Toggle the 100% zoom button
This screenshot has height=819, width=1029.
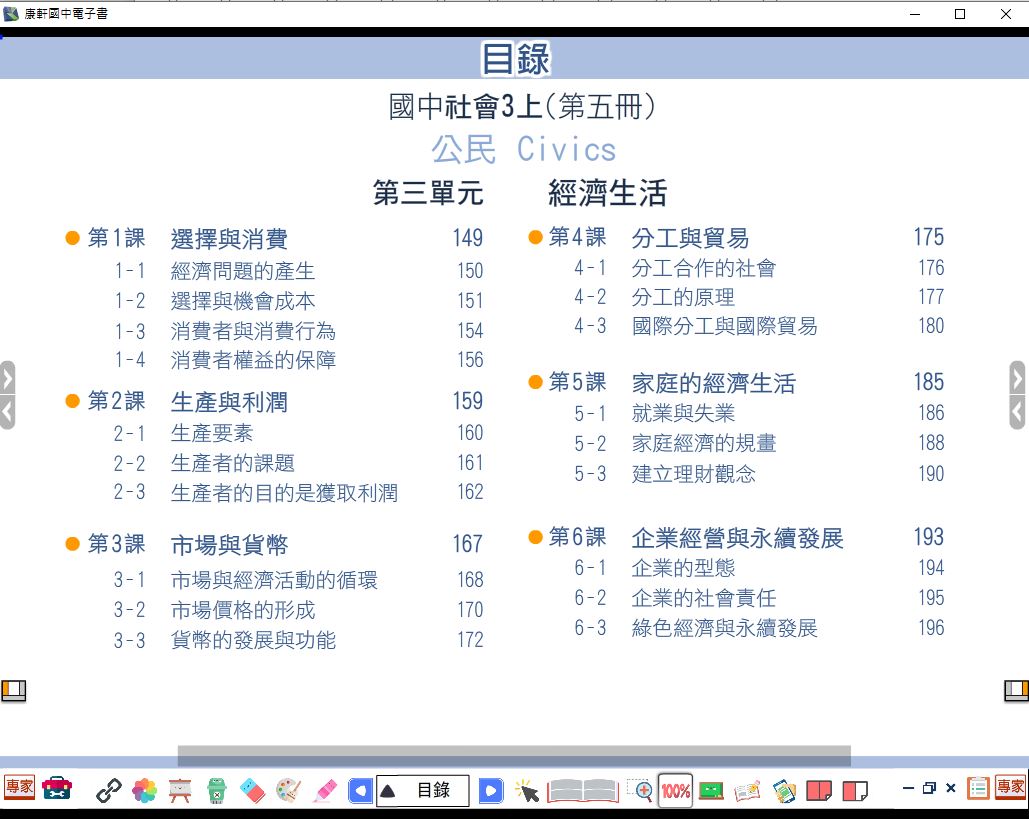(x=676, y=790)
